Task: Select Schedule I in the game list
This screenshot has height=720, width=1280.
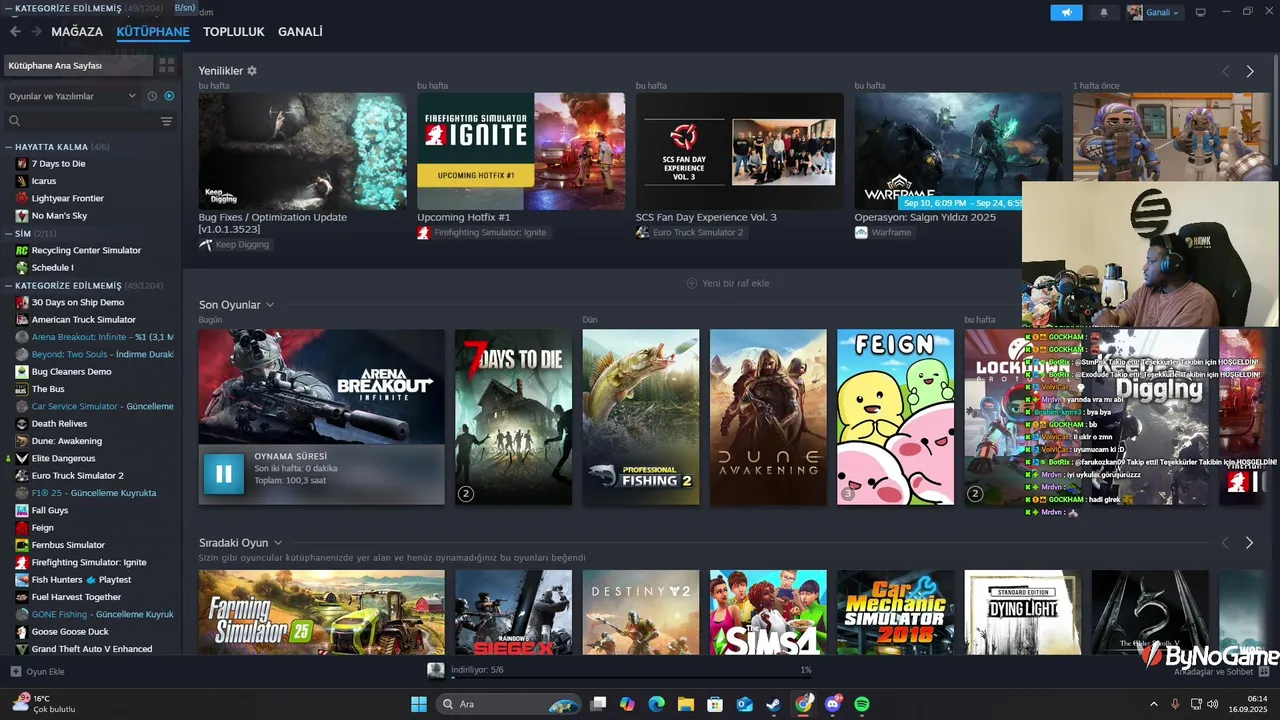Action: [x=52, y=267]
